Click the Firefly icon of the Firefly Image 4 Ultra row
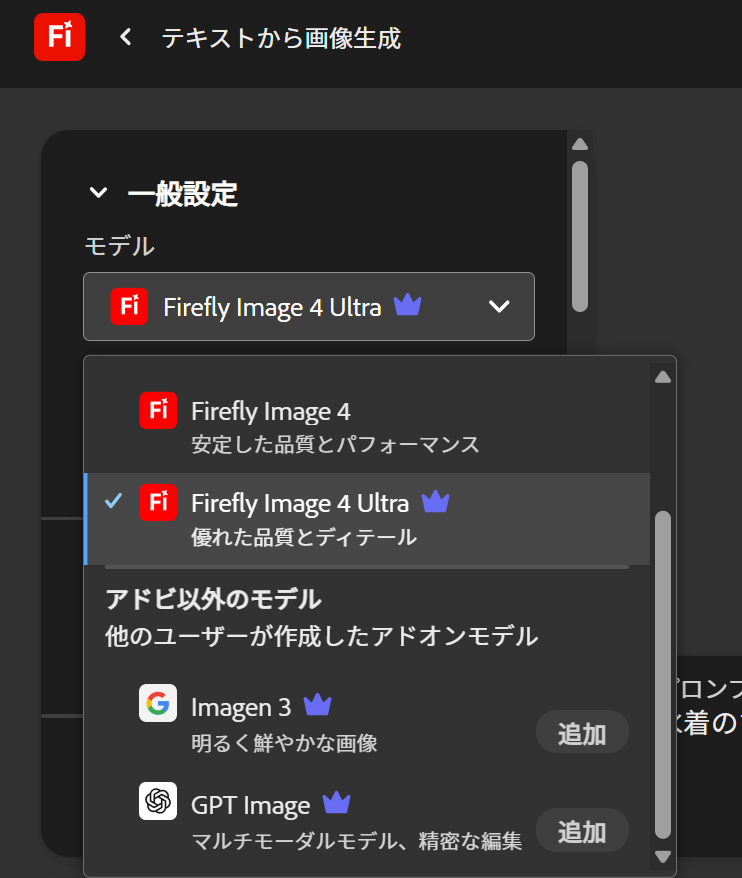 click(x=158, y=502)
